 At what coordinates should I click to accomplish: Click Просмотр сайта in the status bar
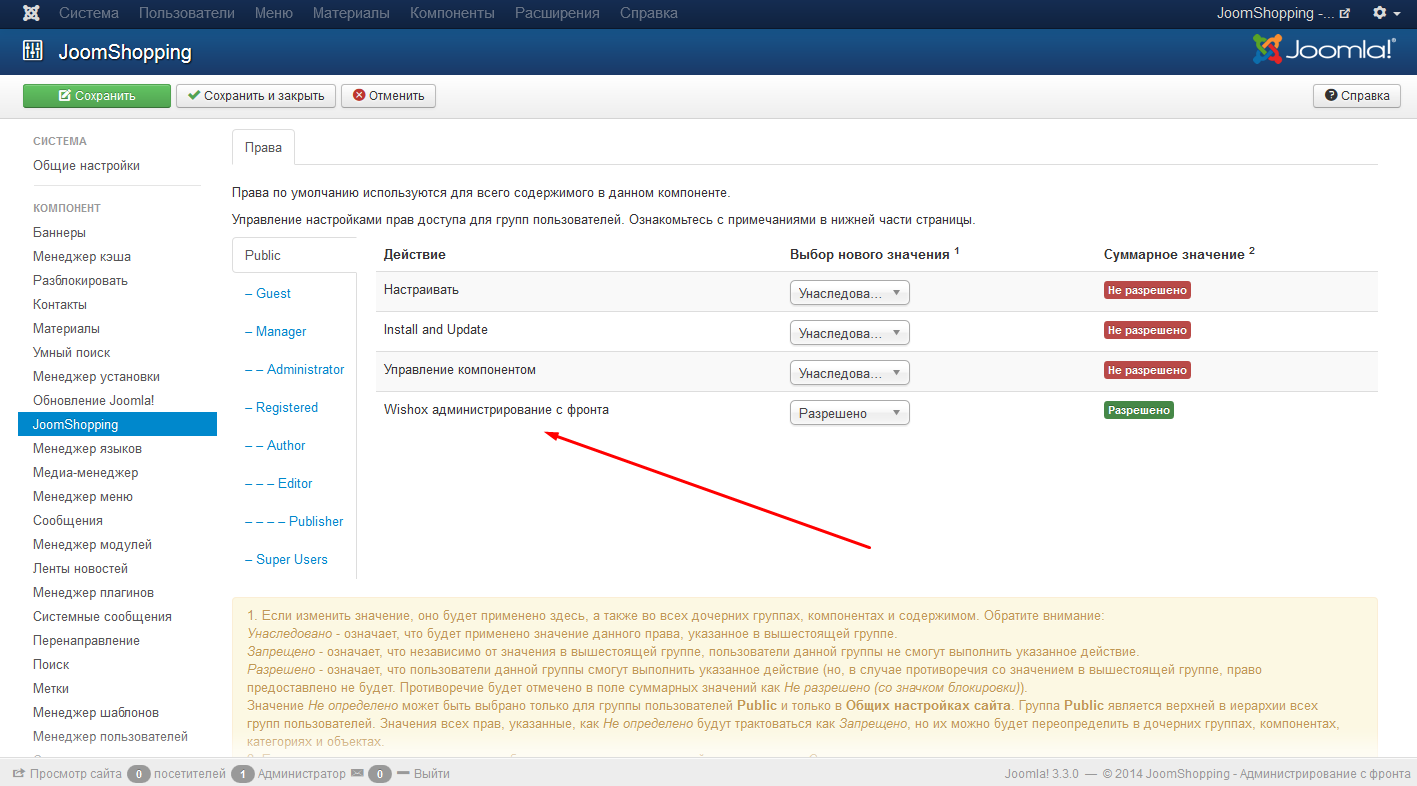click(x=66, y=774)
